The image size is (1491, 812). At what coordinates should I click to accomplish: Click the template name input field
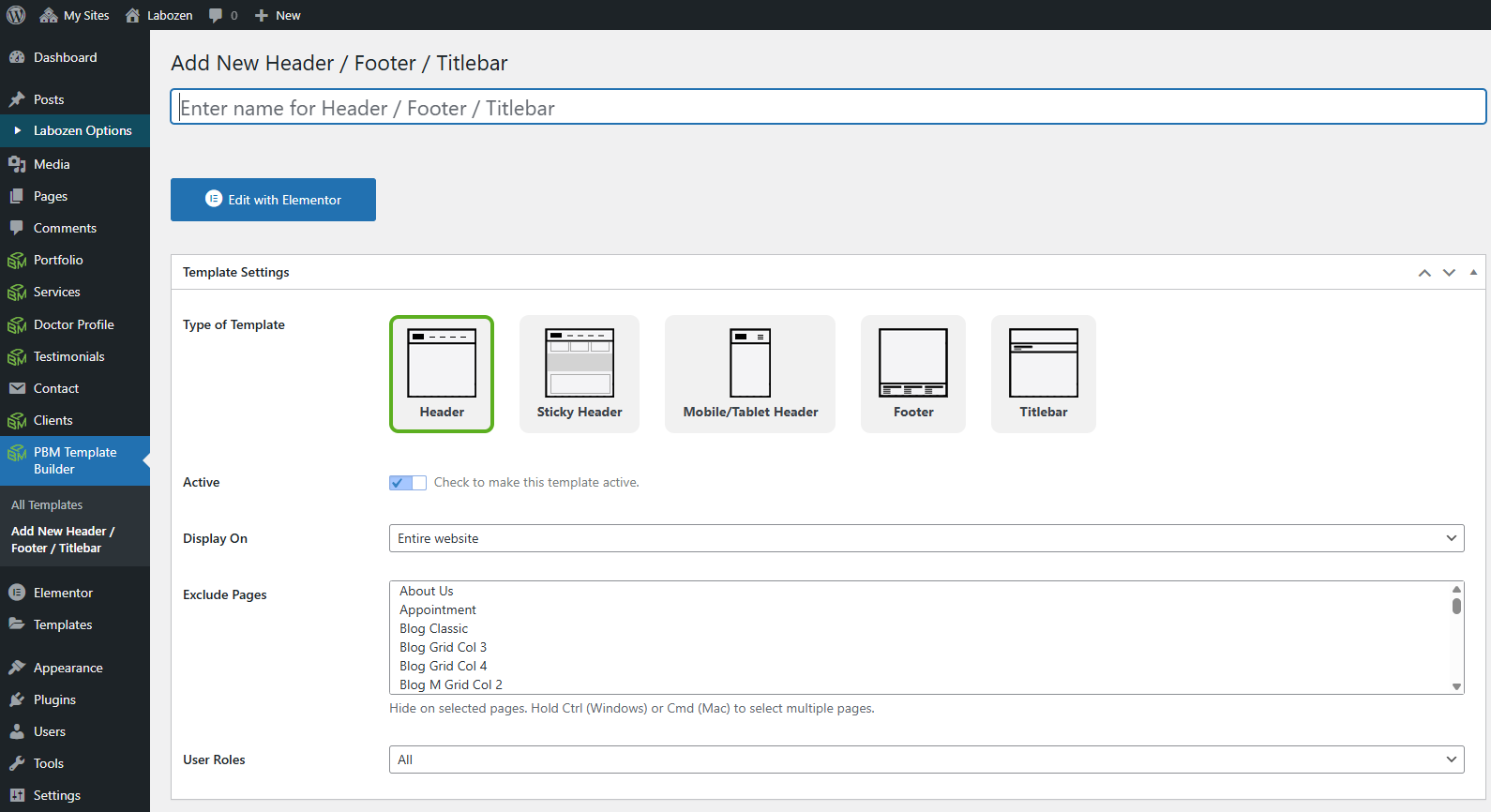click(x=827, y=108)
